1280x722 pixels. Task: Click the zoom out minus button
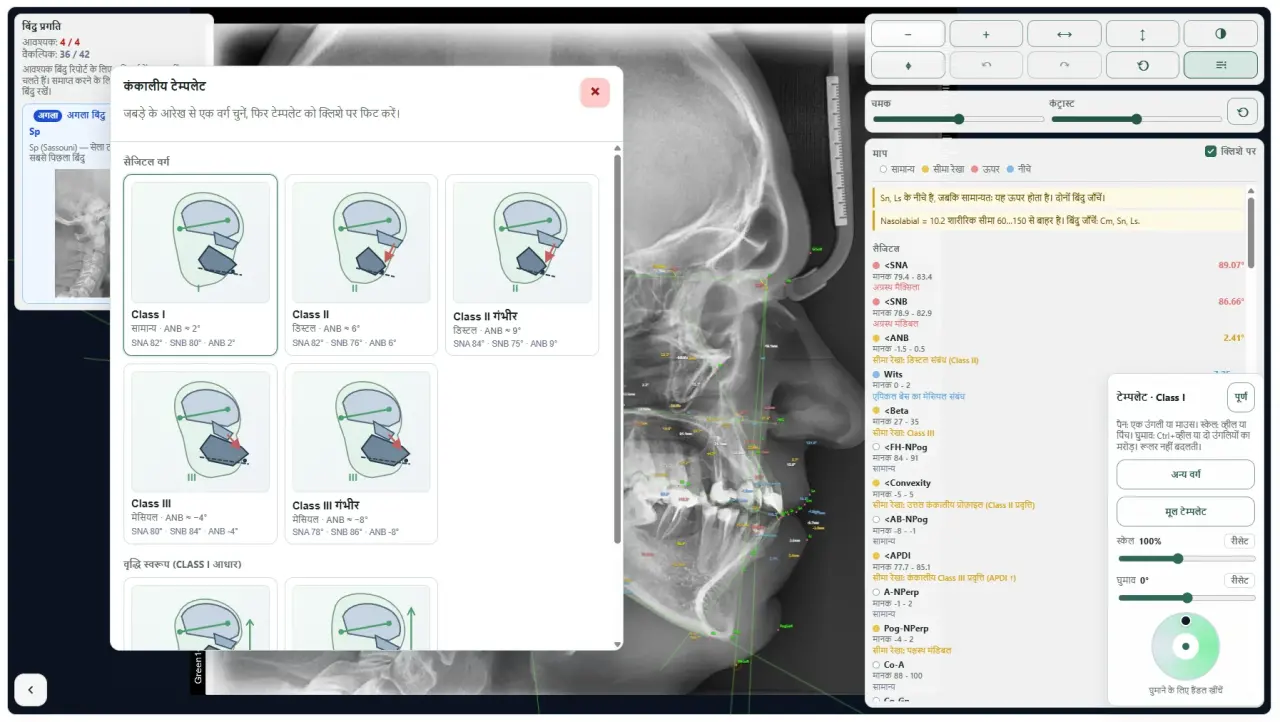(x=908, y=34)
